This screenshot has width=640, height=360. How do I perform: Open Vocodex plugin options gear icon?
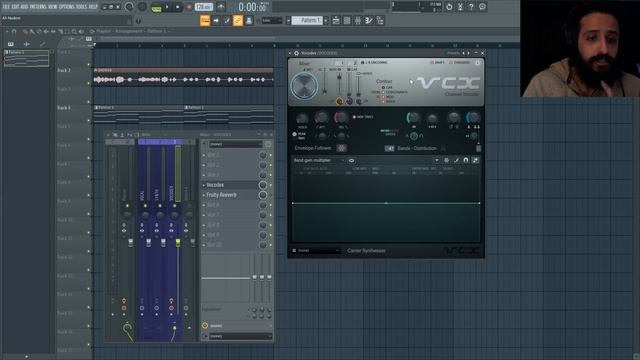pos(296,53)
